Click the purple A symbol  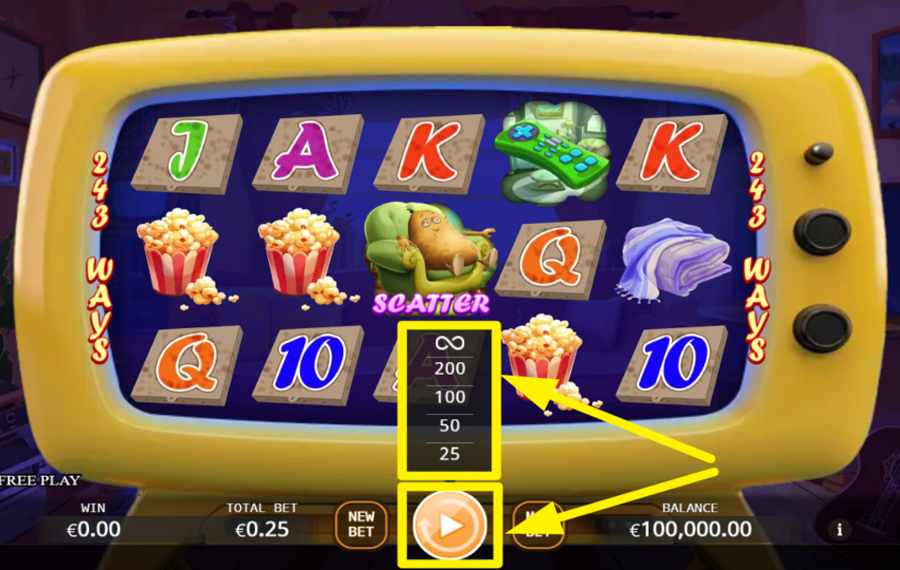coord(308,152)
